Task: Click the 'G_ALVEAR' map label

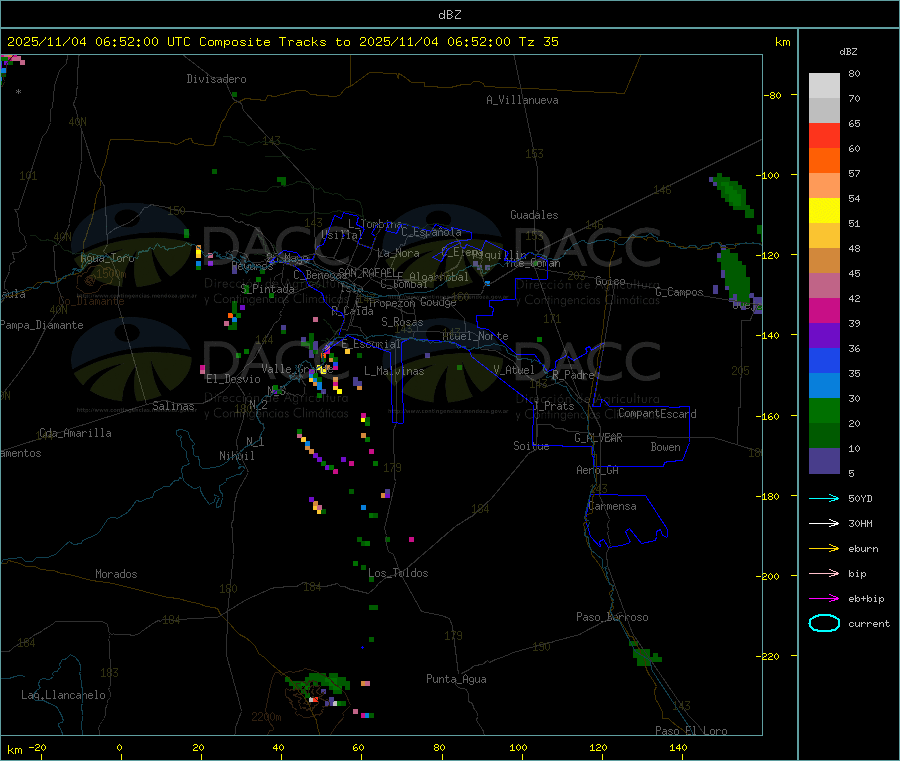Action: tap(598, 438)
